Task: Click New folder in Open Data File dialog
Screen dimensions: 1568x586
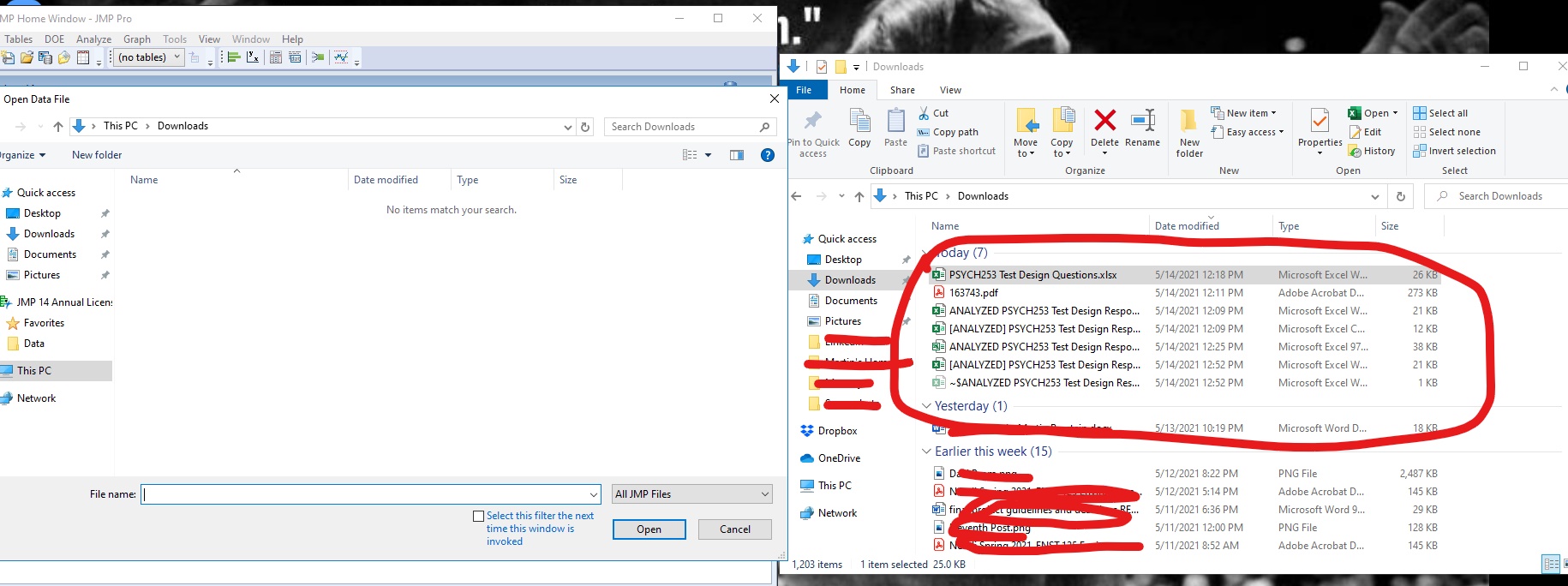Action: [x=97, y=155]
